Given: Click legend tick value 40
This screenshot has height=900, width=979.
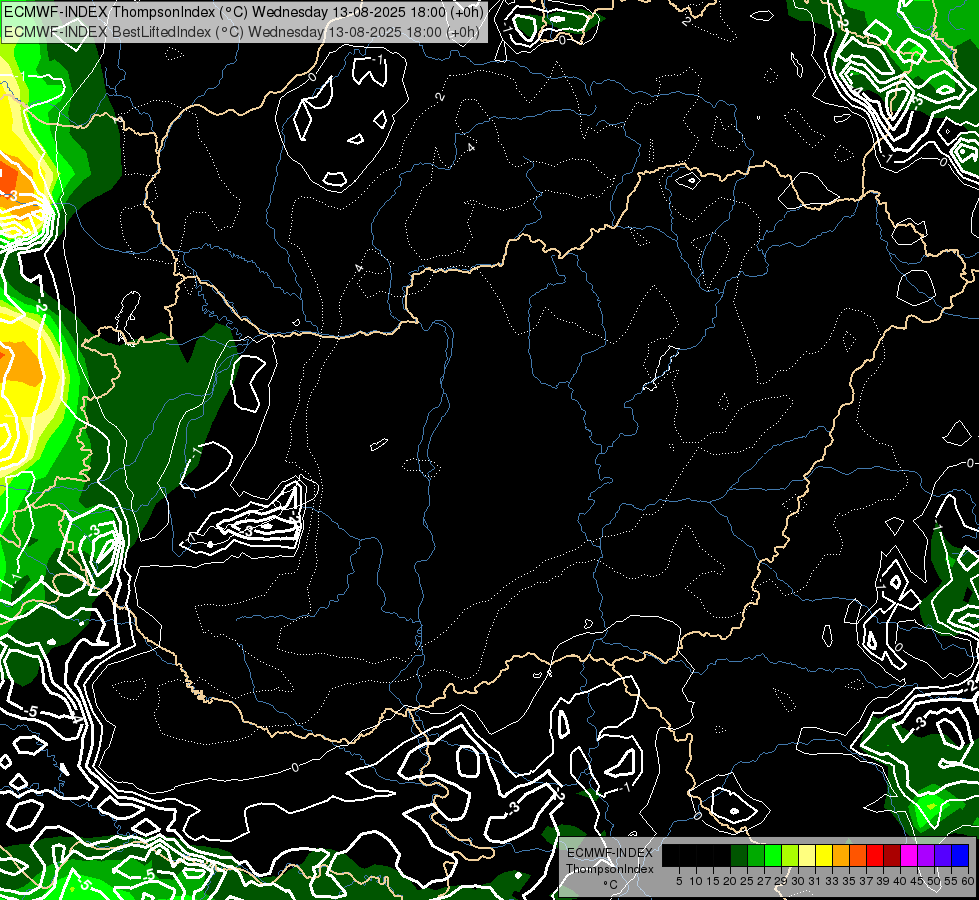Looking at the screenshot, I should click(900, 881).
